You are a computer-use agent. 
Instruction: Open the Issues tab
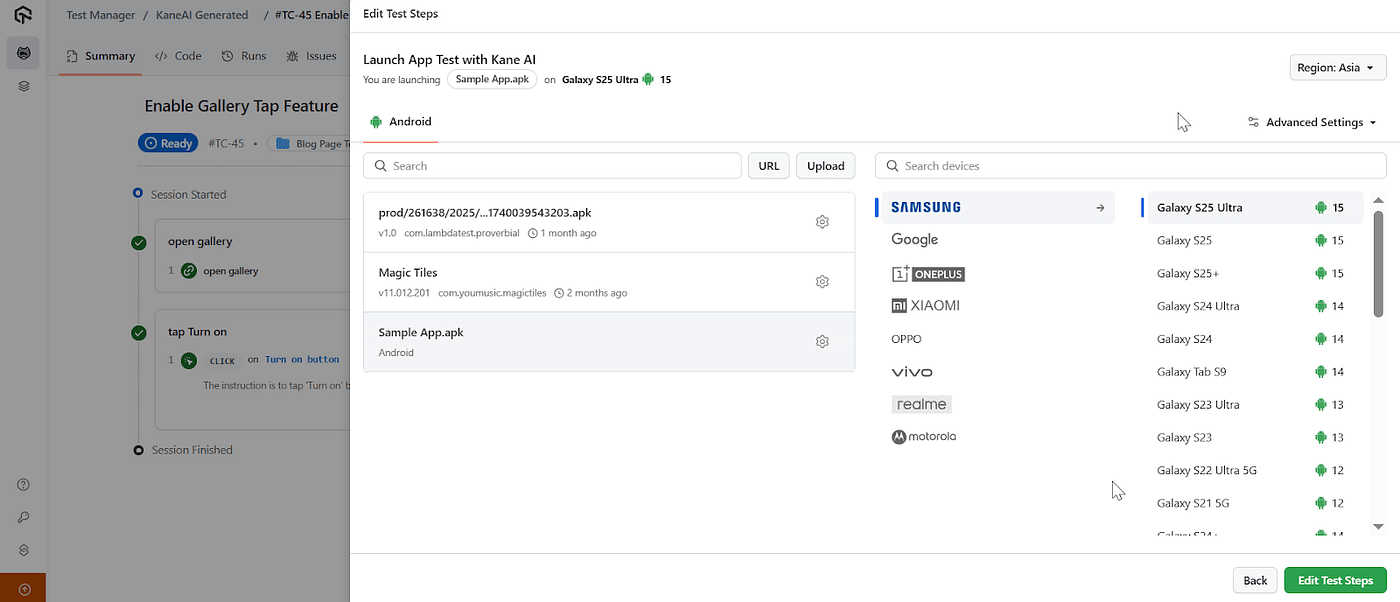click(x=311, y=56)
